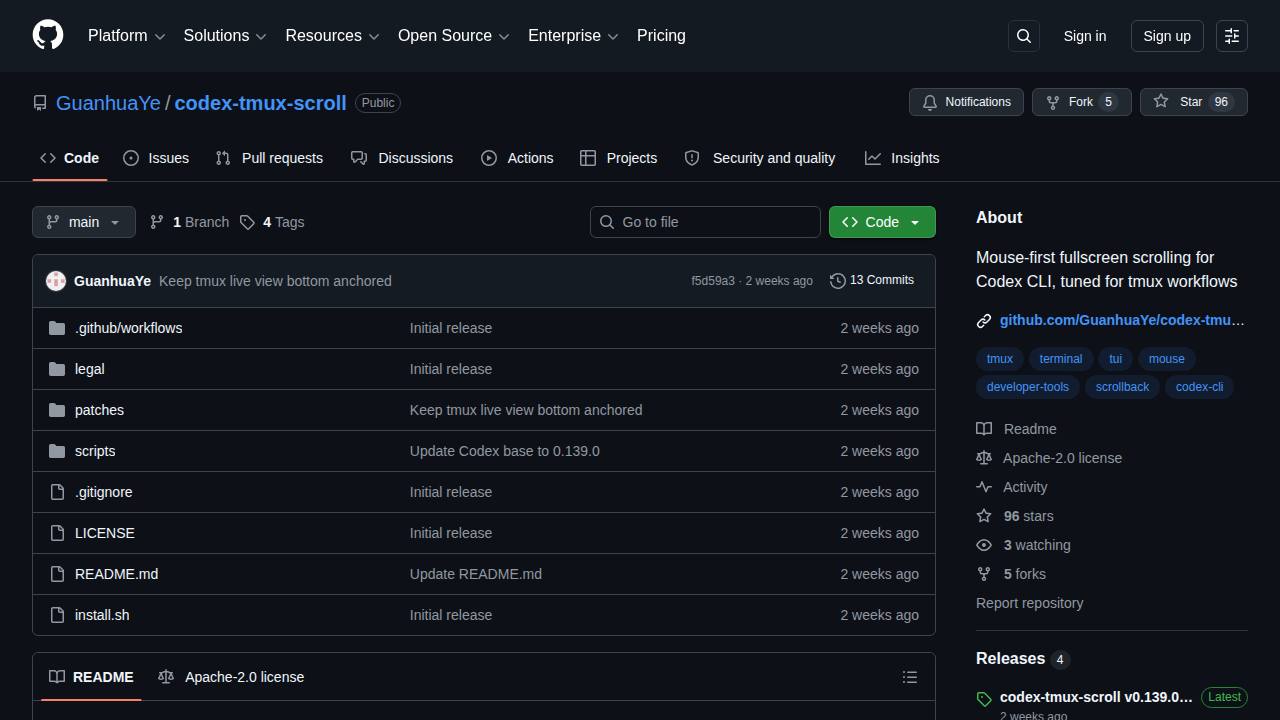This screenshot has height=720, width=1280.
Task: Open the main branch dropdown
Action: click(x=84, y=222)
